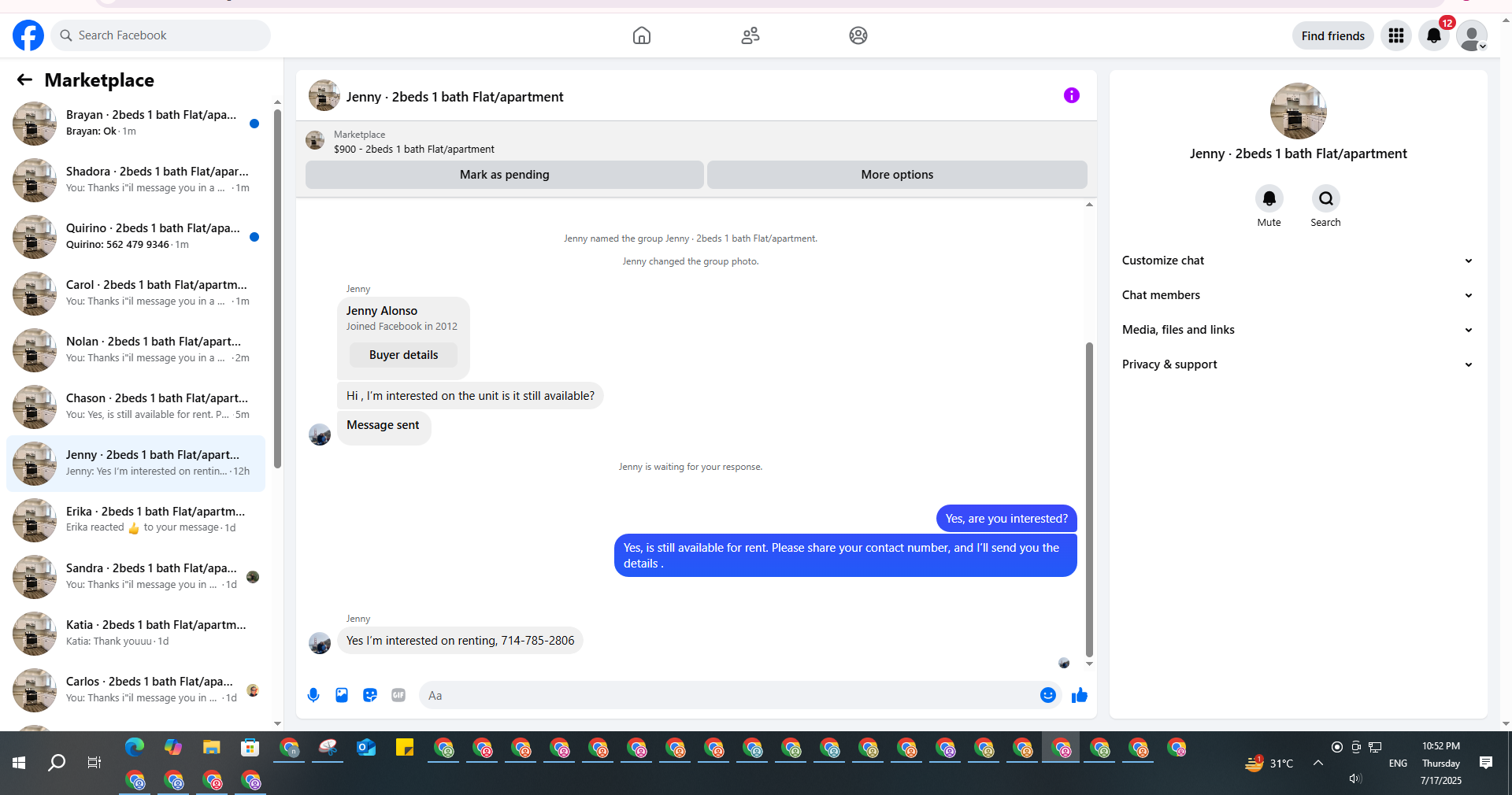Expand the Chat members section

click(1298, 295)
